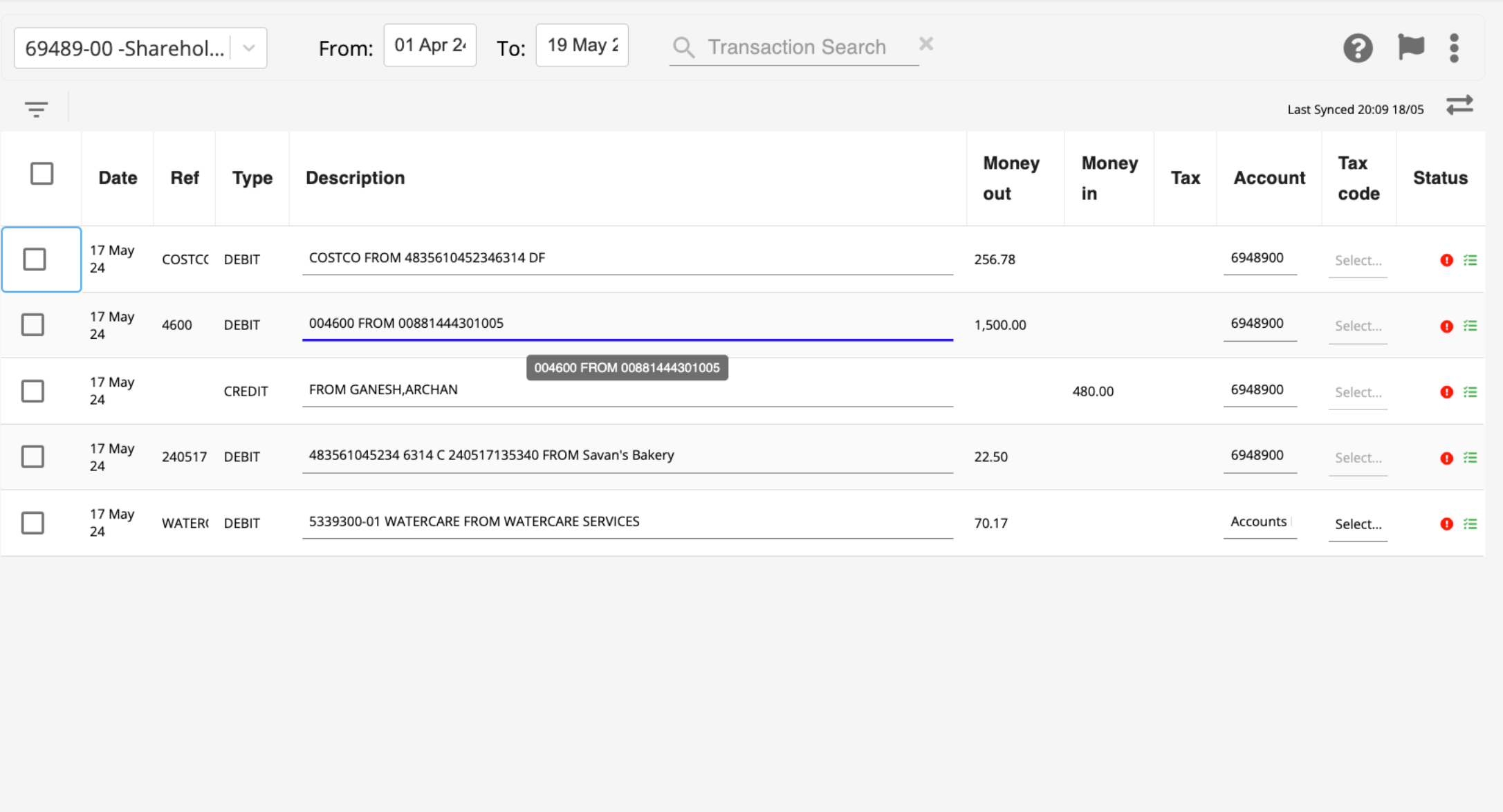The image size is (1503, 812).
Task: Open the filter lines icon
Action: pyautogui.click(x=36, y=109)
